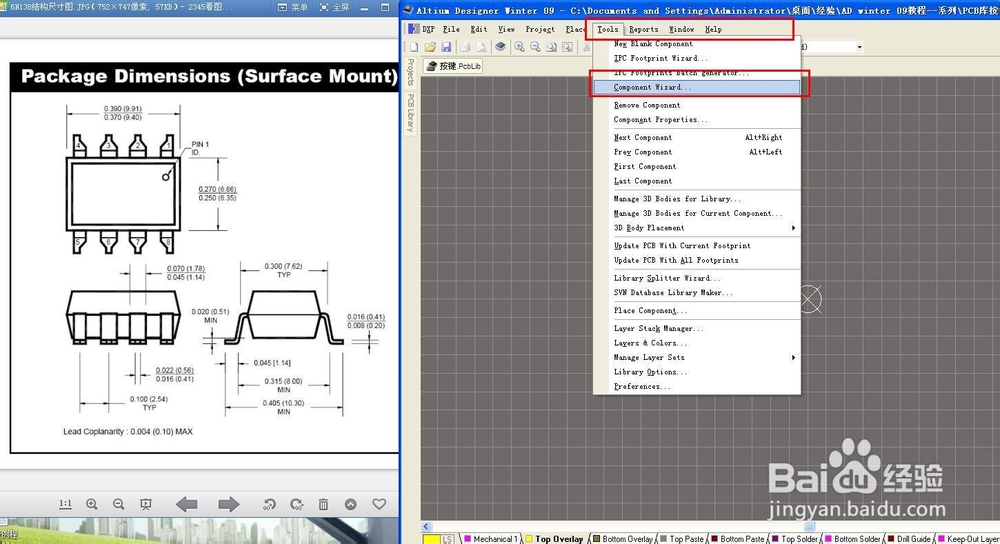1000x544 pixels.
Task: Click the layers stack icon in Altium toolbar
Action: click(x=501, y=47)
